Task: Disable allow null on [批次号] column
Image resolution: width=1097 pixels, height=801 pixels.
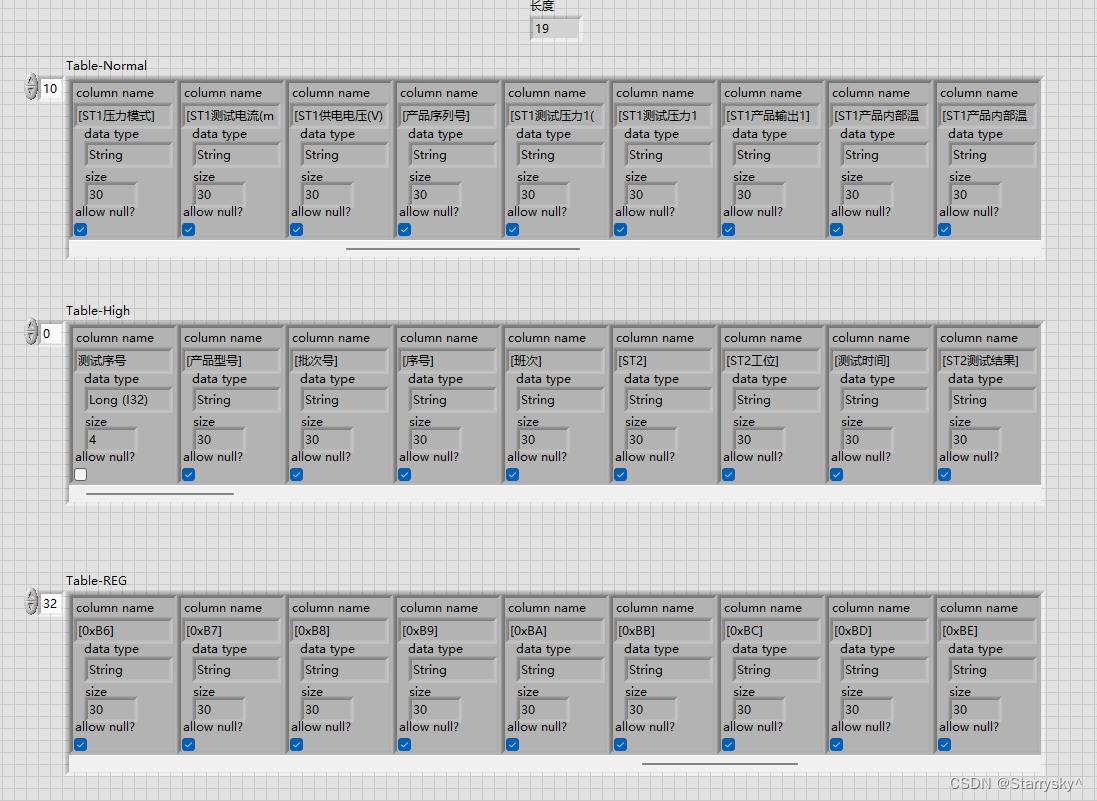Action: [296, 474]
